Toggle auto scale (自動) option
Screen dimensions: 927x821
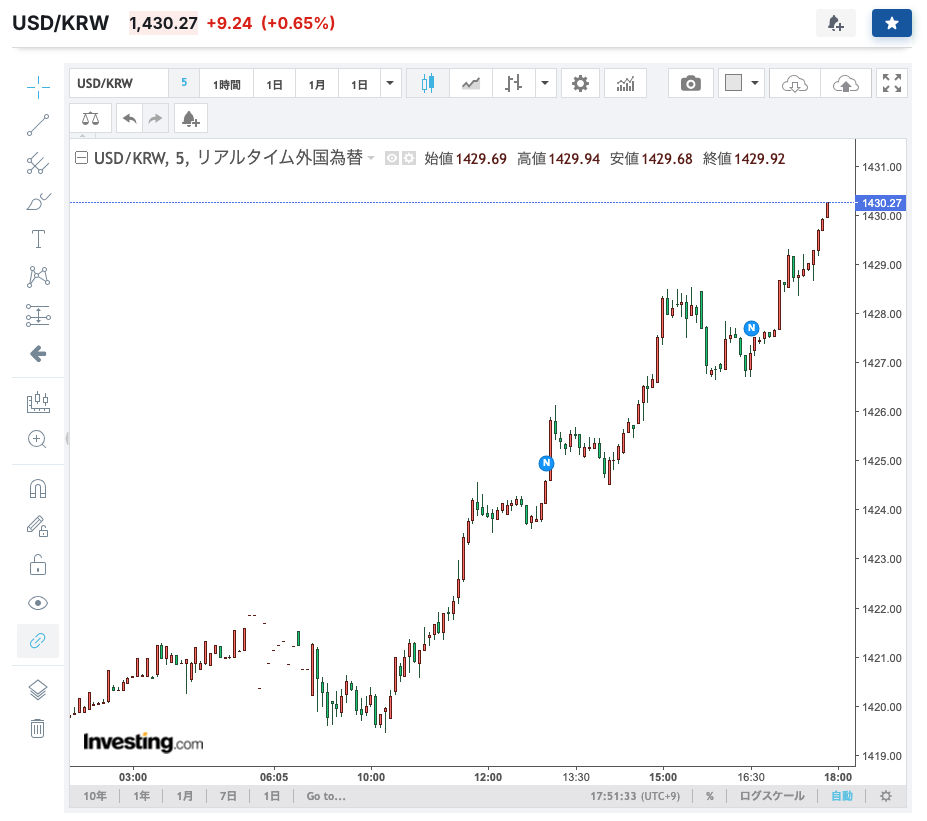(x=842, y=797)
